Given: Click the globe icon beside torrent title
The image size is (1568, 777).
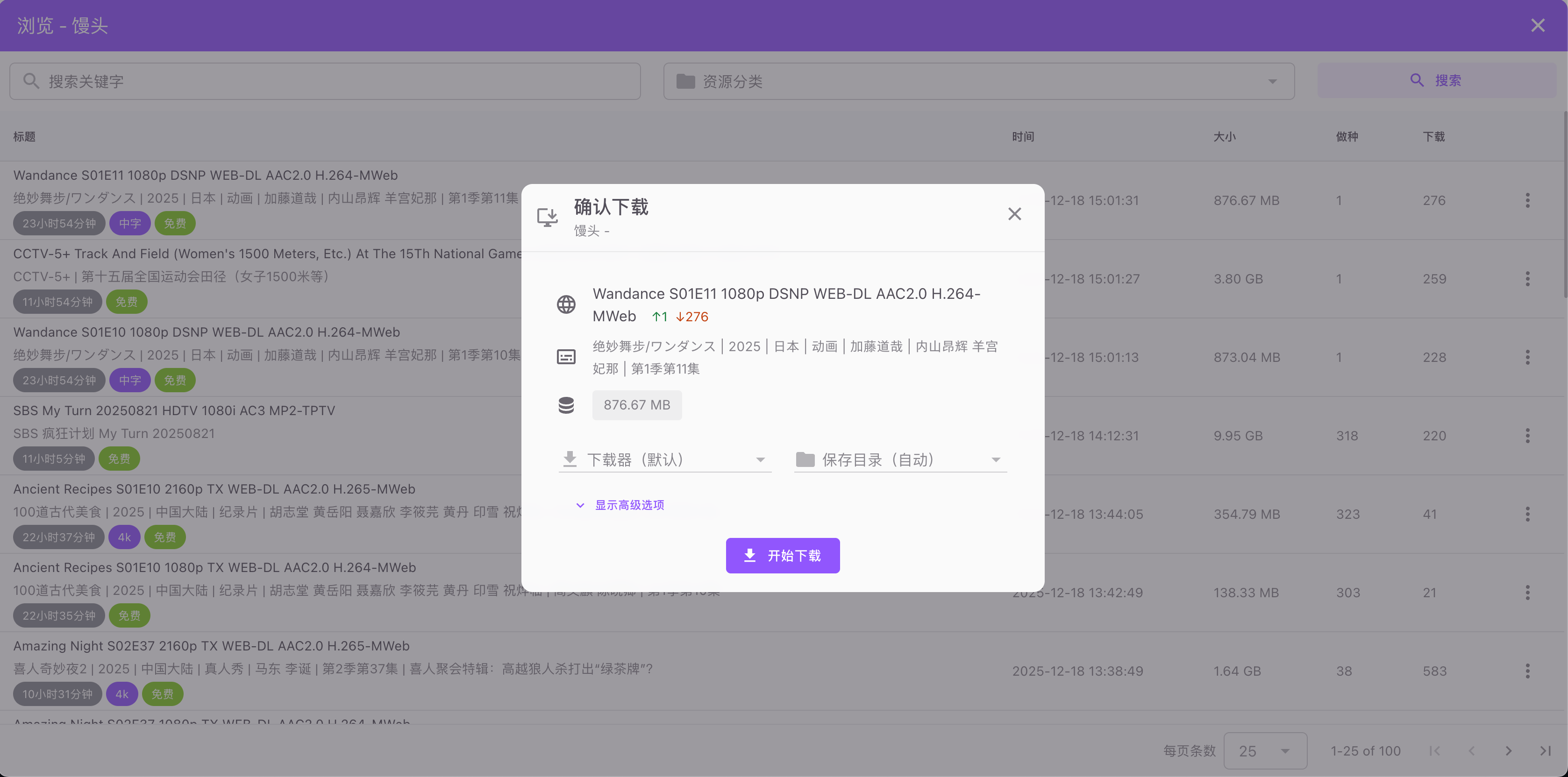Looking at the screenshot, I should point(566,304).
